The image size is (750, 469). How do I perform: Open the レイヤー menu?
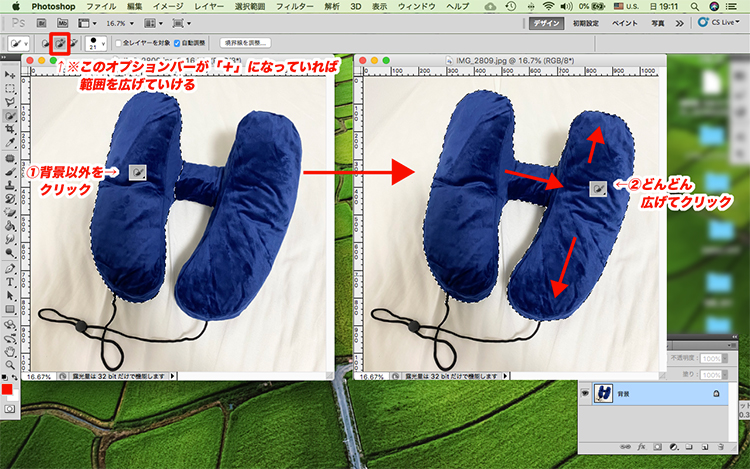[209, 6]
